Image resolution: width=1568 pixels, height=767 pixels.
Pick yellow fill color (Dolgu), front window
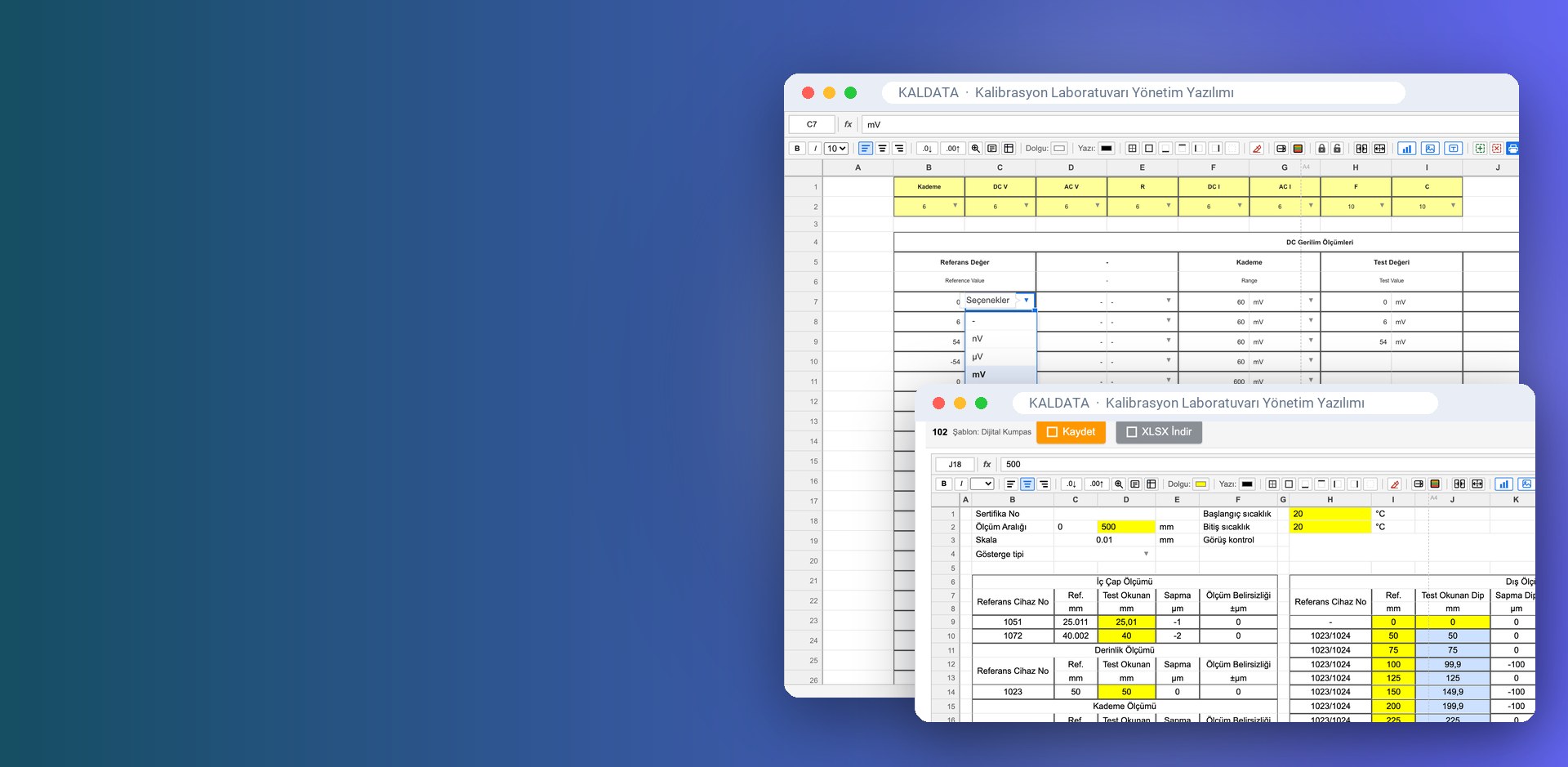click(1201, 484)
